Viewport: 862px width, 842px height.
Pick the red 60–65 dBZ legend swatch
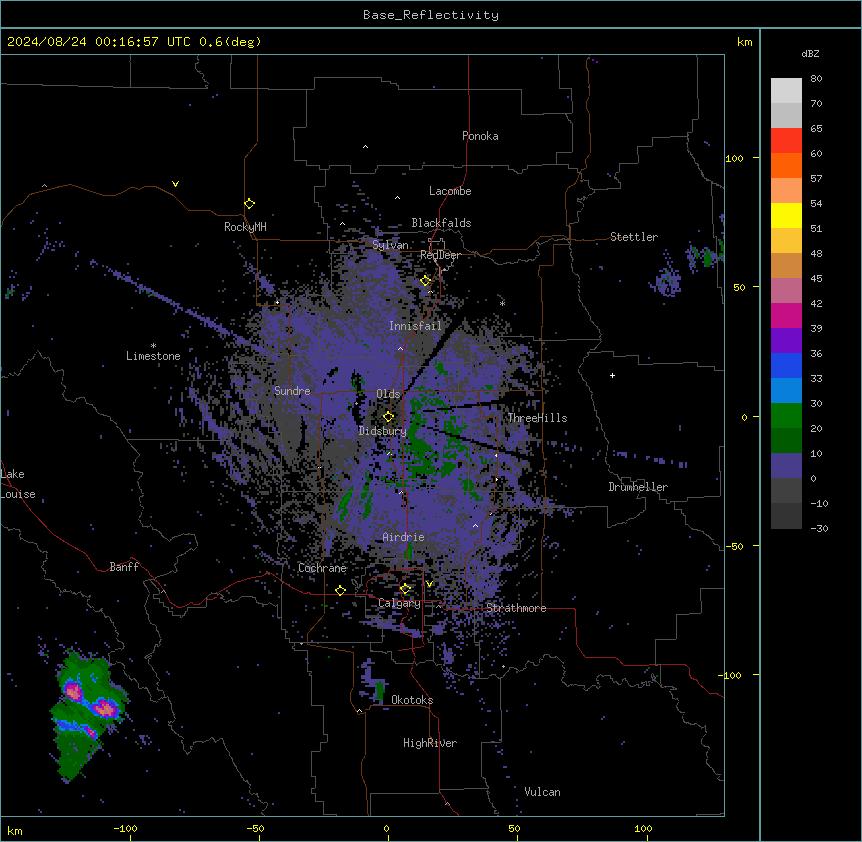point(786,141)
